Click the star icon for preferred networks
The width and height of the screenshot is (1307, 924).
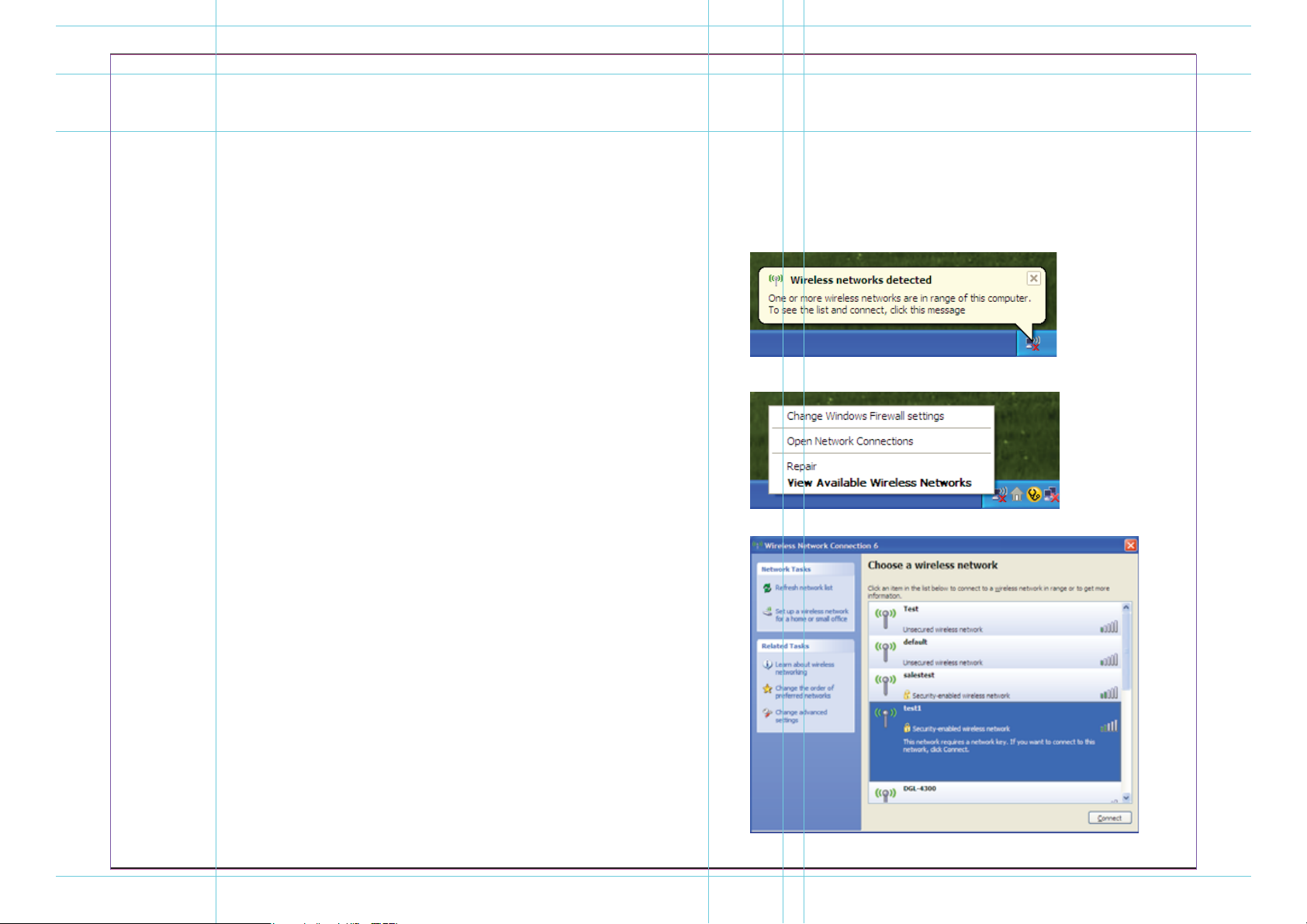(x=767, y=689)
